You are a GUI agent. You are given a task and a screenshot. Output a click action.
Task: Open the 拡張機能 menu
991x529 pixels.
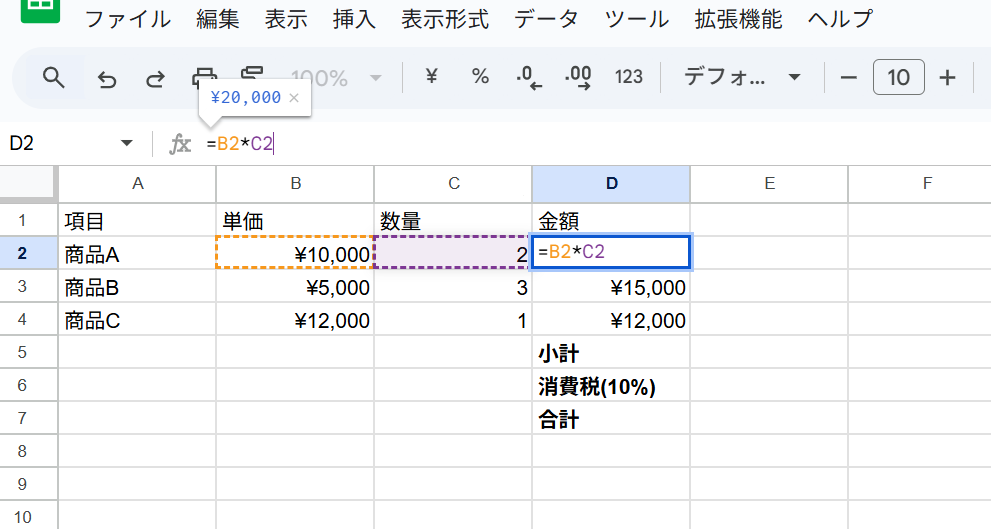(738, 19)
